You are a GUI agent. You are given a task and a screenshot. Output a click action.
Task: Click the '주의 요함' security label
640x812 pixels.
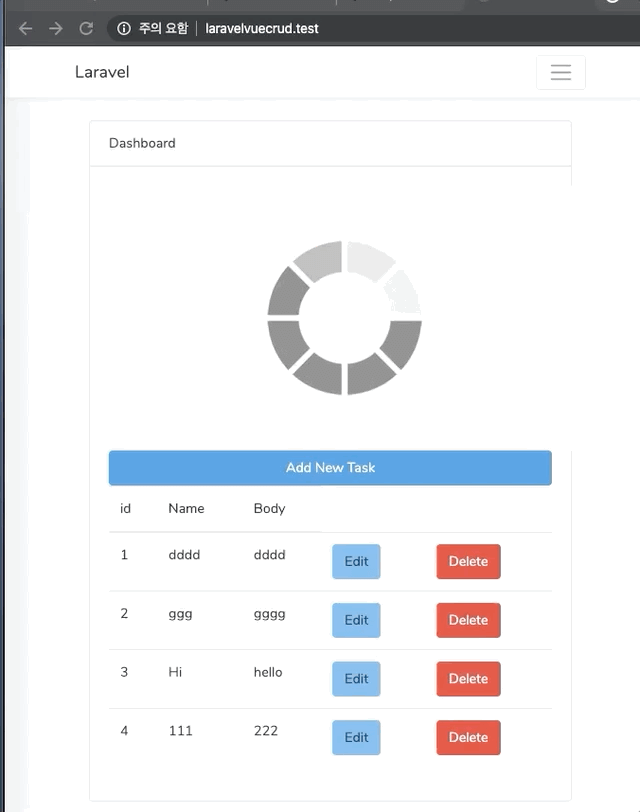pyautogui.click(x=163, y=28)
